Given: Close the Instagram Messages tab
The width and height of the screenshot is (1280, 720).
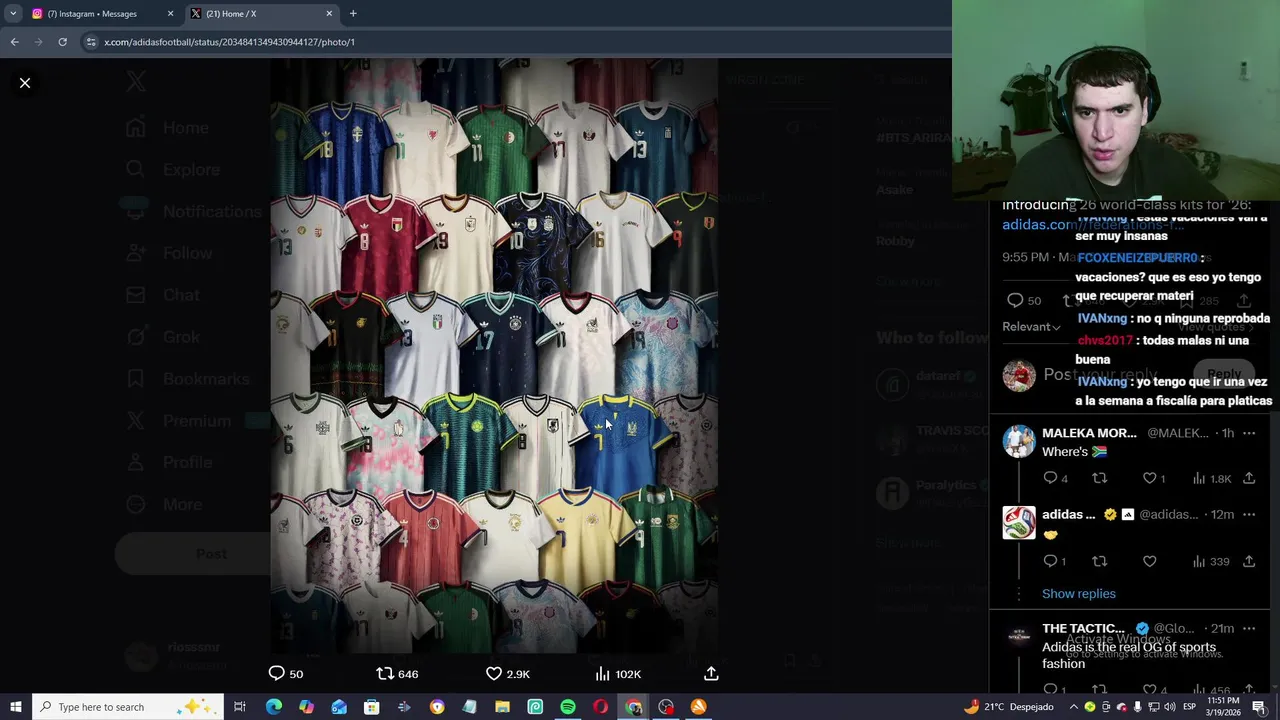Looking at the screenshot, I should coord(170,14).
